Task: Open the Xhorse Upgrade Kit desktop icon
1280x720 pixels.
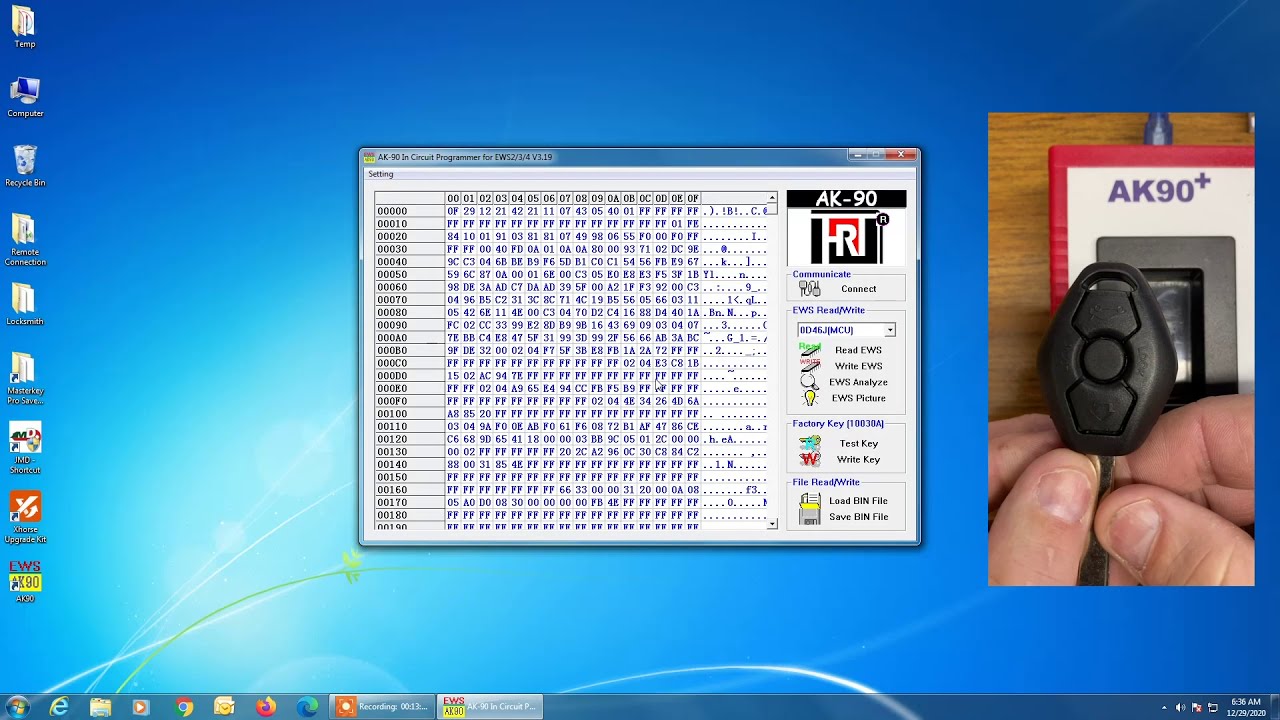Action: click(x=25, y=518)
